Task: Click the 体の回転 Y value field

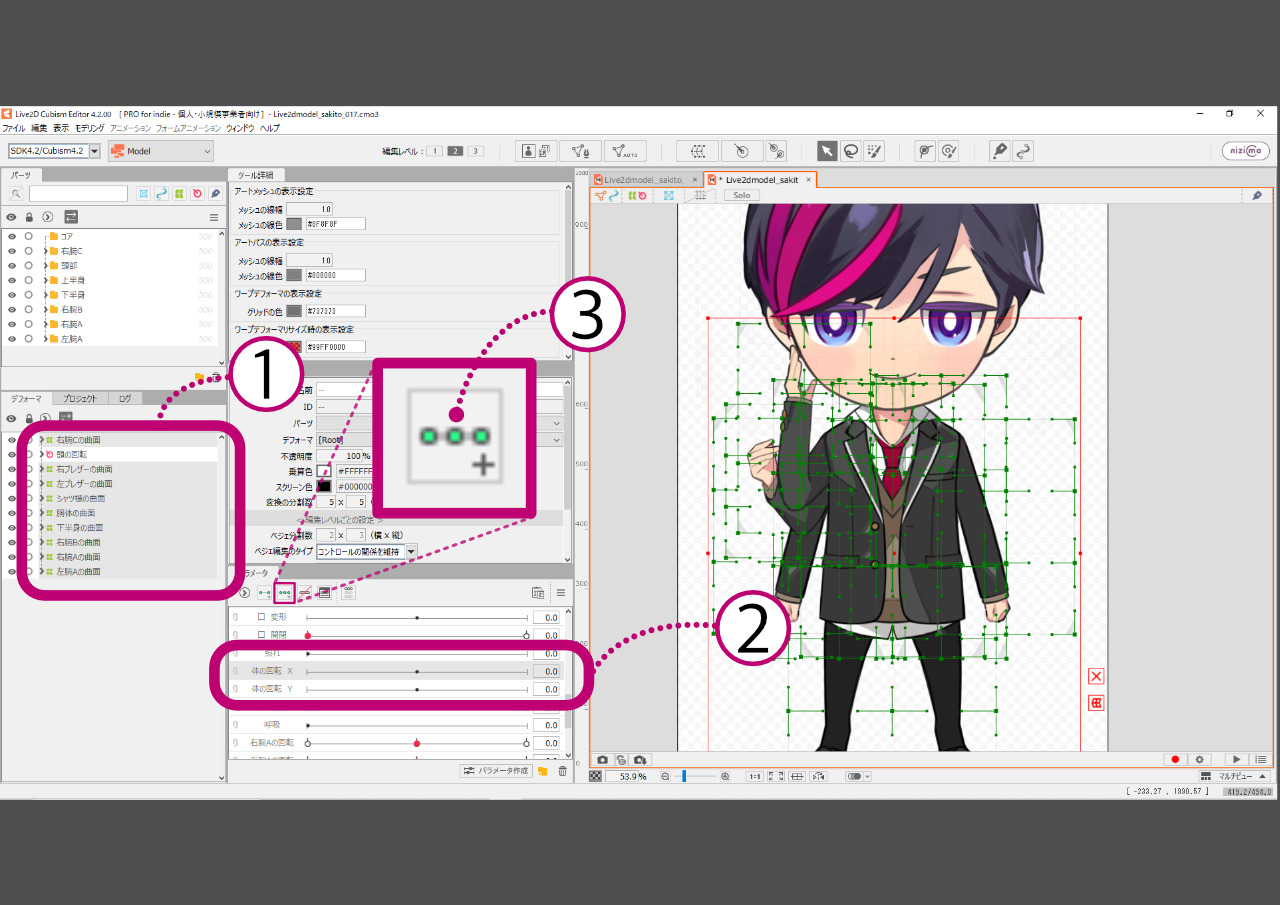Action: tap(545, 689)
